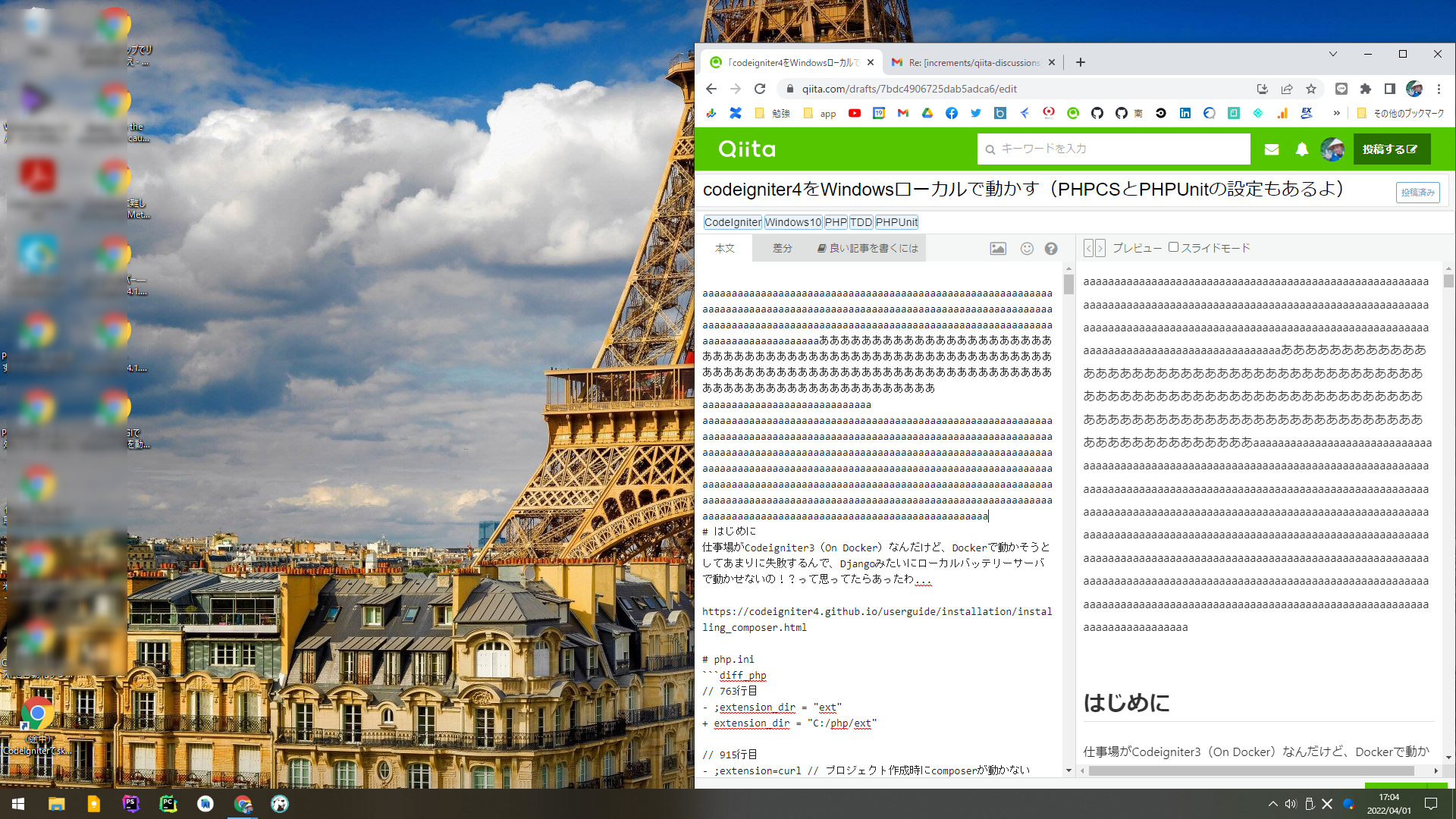Click the Chrome address bar URL
This screenshot has width=1456, height=819.
click(x=909, y=89)
